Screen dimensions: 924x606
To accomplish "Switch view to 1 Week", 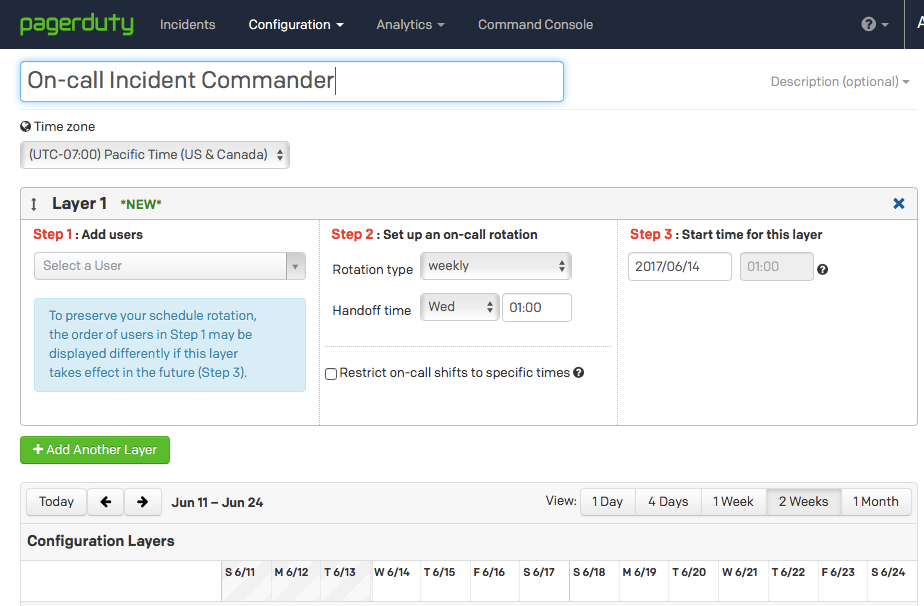I will (734, 502).
